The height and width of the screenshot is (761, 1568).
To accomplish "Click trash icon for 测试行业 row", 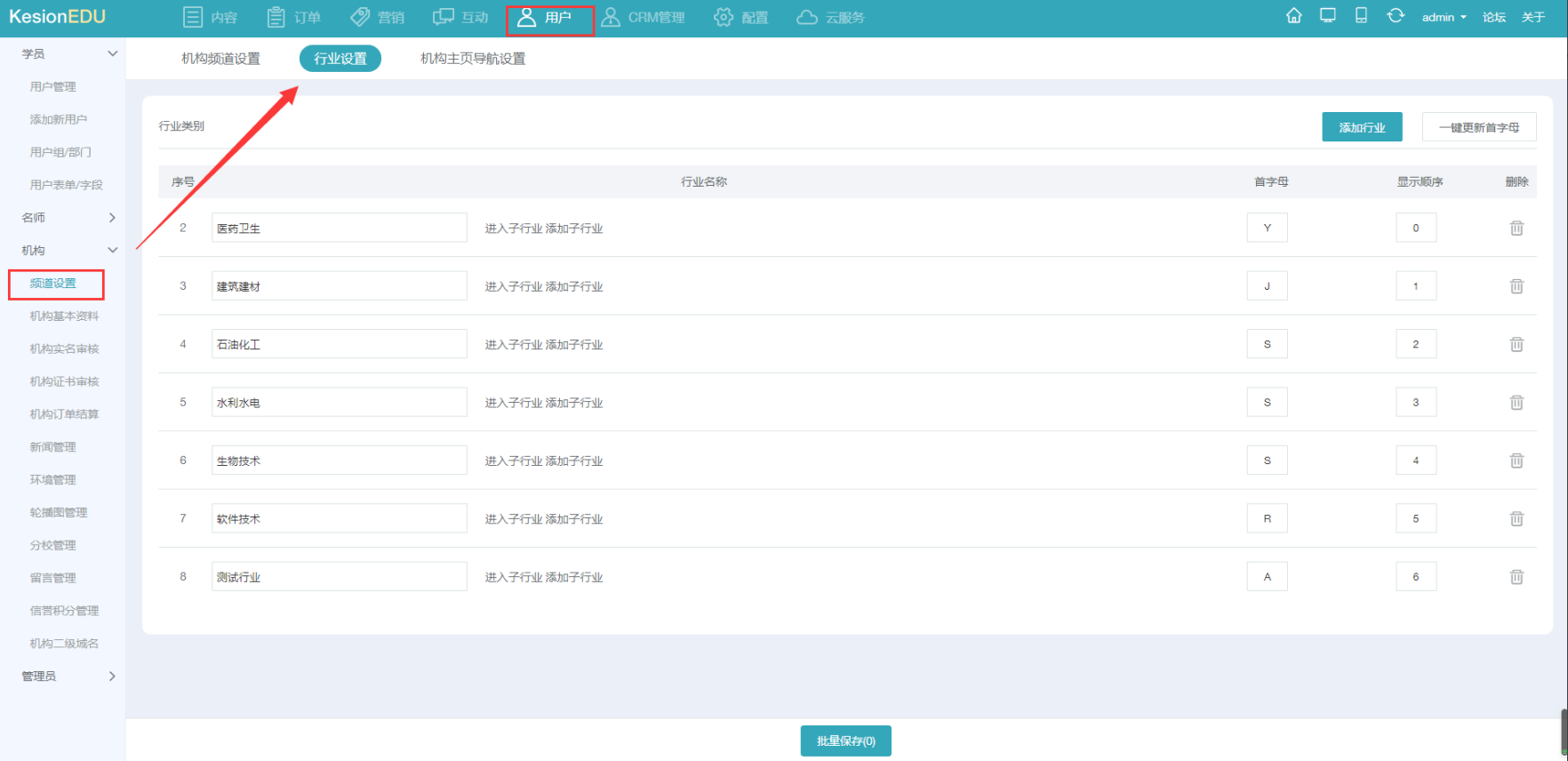I will point(1516,577).
